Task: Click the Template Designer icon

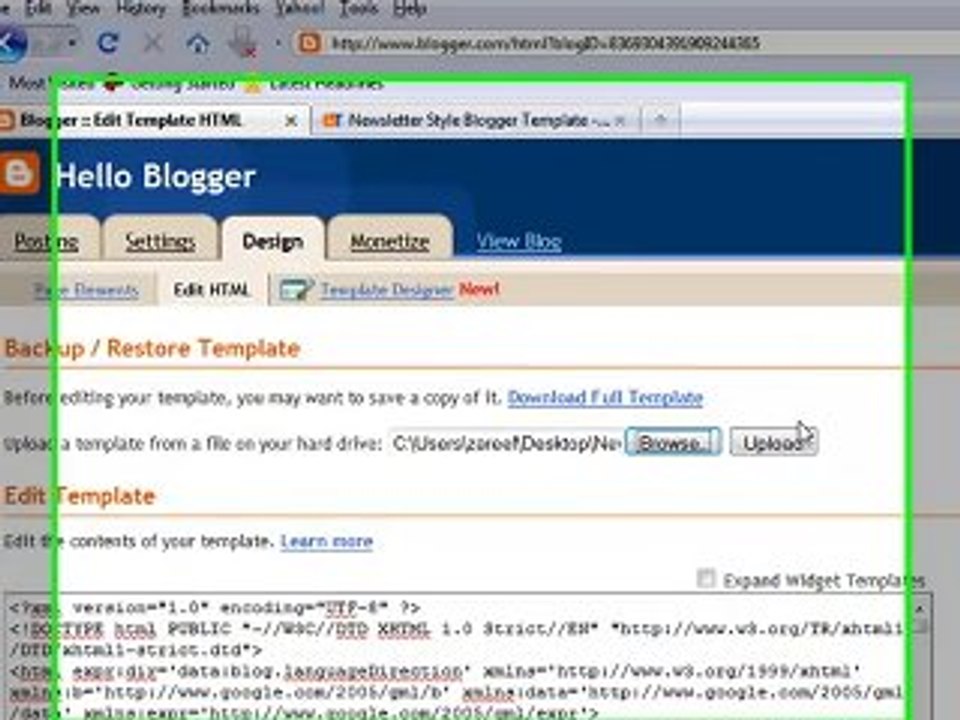Action: (296, 290)
